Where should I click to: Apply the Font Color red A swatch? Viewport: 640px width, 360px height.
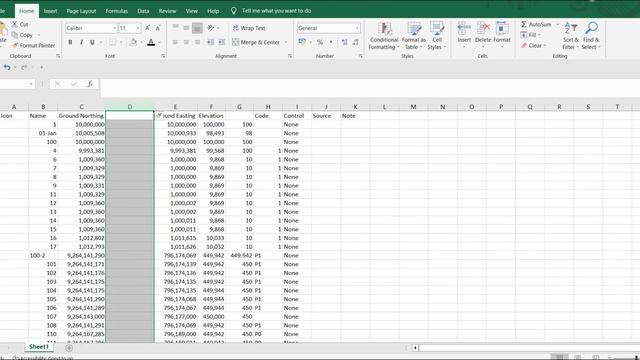151,42
